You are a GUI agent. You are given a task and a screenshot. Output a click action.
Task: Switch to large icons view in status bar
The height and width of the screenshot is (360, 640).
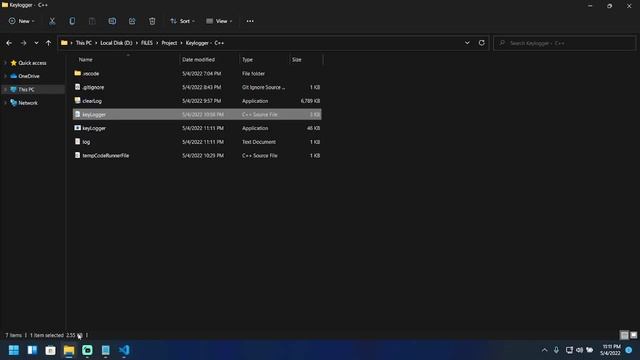click(633, 335)
